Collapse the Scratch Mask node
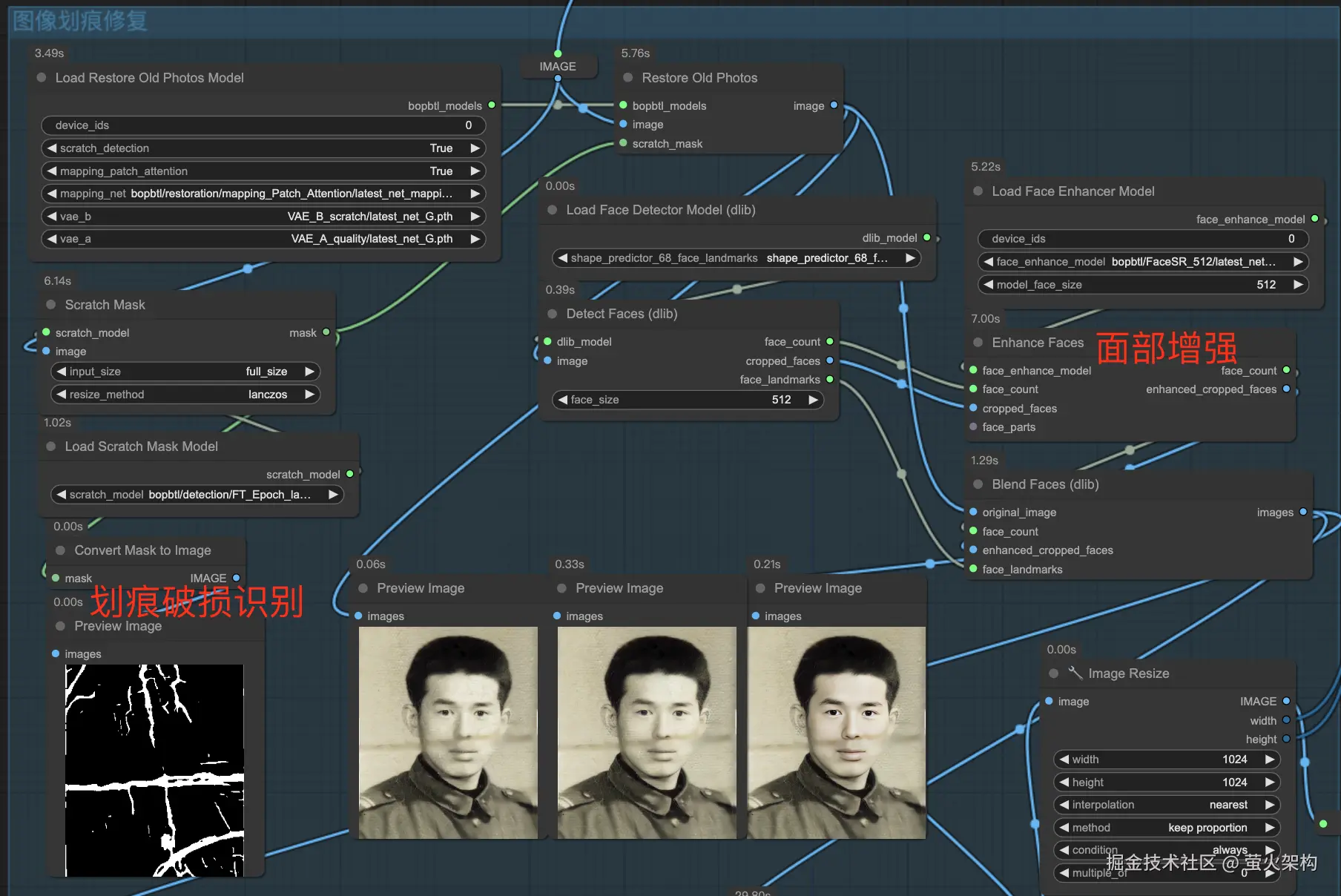This screenshot has height=896, width=1341. pyautogui.click(x=51, y=305)
